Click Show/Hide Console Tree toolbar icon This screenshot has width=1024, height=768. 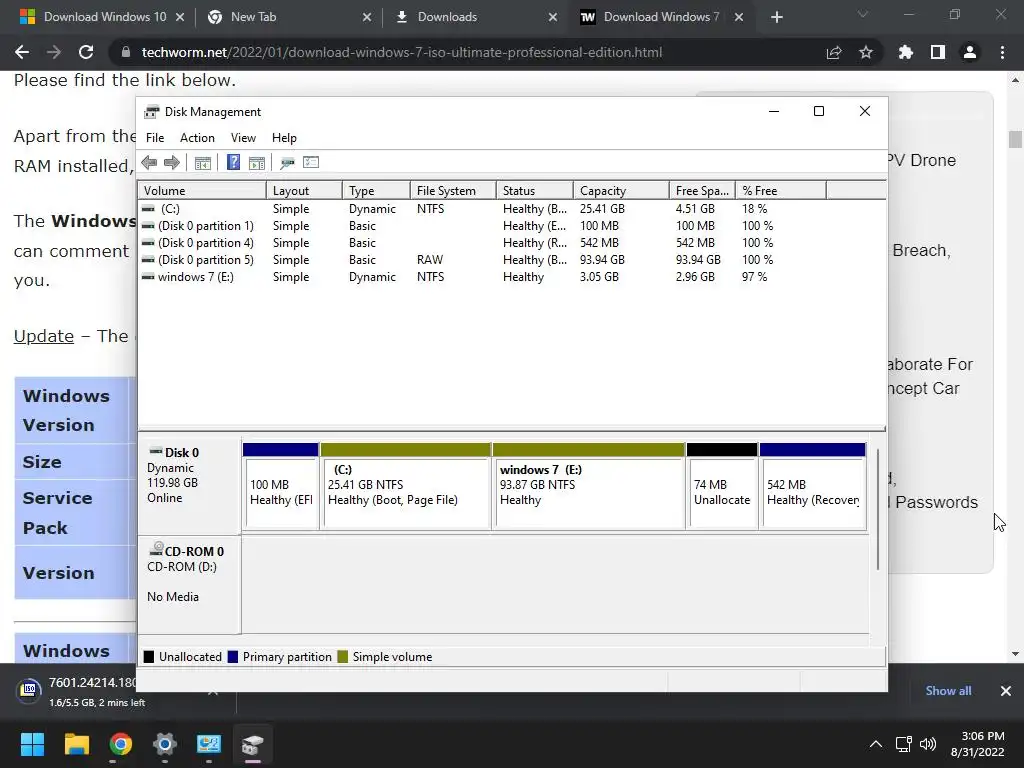point(202,163)
